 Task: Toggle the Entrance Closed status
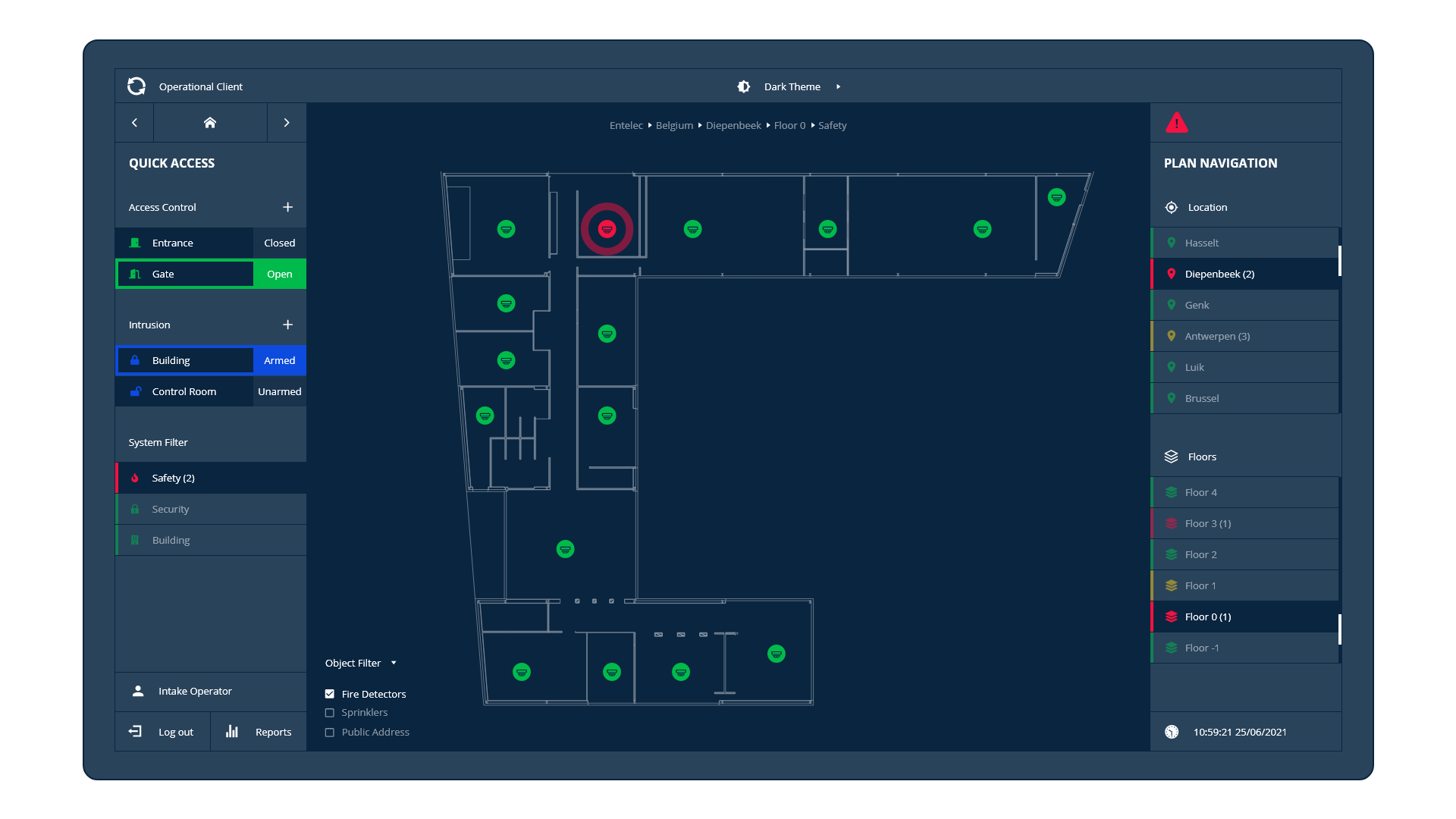280,243
